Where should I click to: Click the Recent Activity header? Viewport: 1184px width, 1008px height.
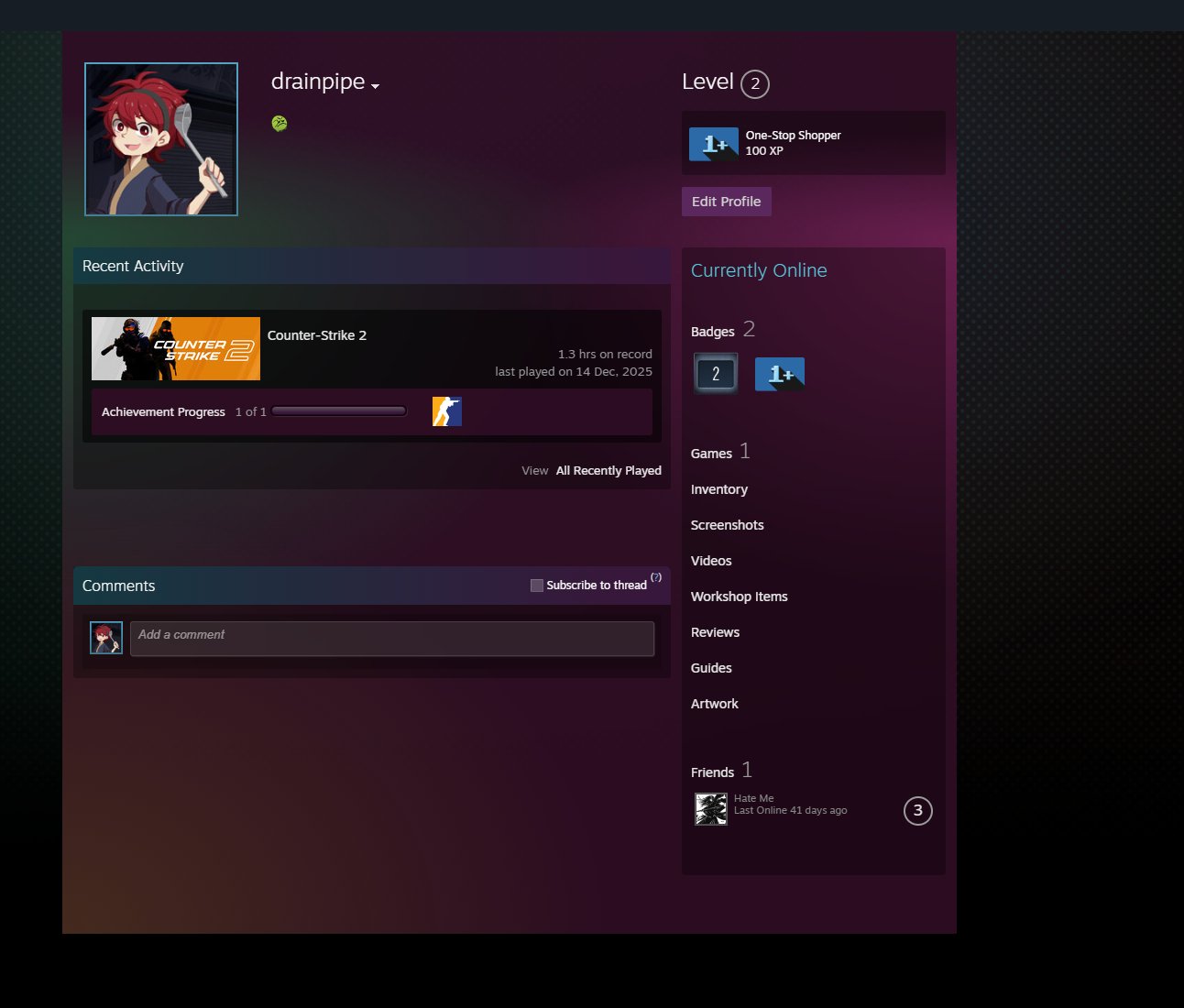[133, 266]
